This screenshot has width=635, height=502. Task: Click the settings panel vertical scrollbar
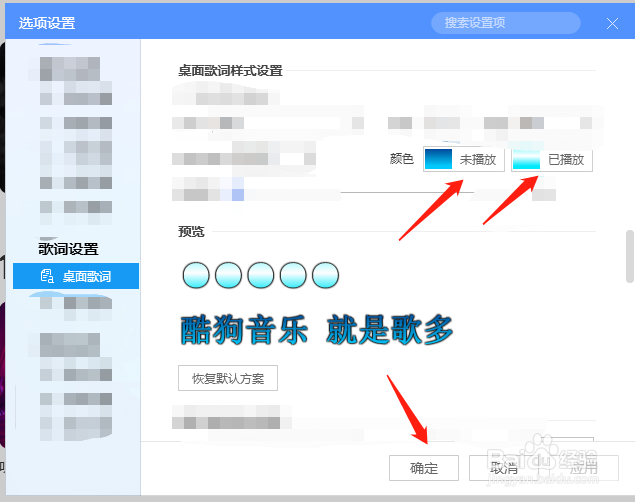click(x=630, y=256)
